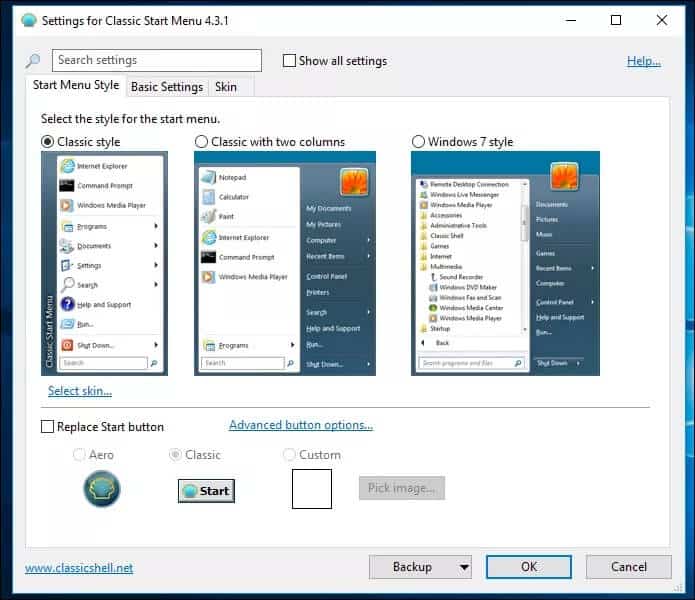Open the Basic Settings tab
This screenshot has width=695, height=600.
tap(167, 87)
